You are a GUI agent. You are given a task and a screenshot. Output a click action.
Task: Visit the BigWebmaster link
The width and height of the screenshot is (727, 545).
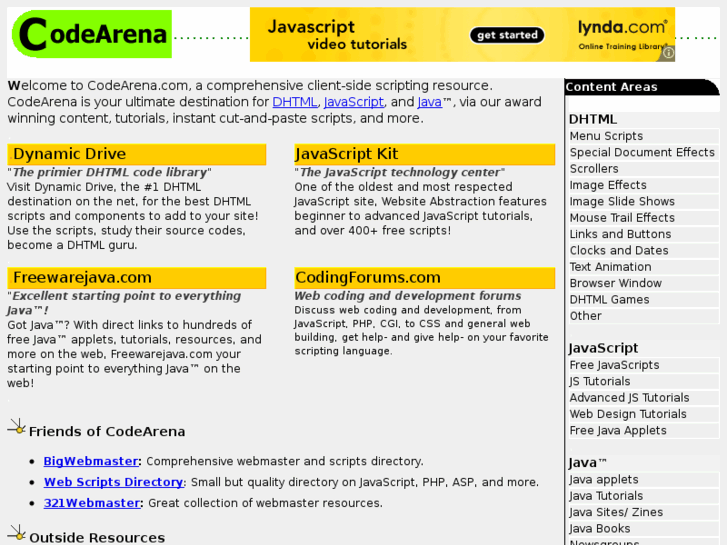coord(91,461)
